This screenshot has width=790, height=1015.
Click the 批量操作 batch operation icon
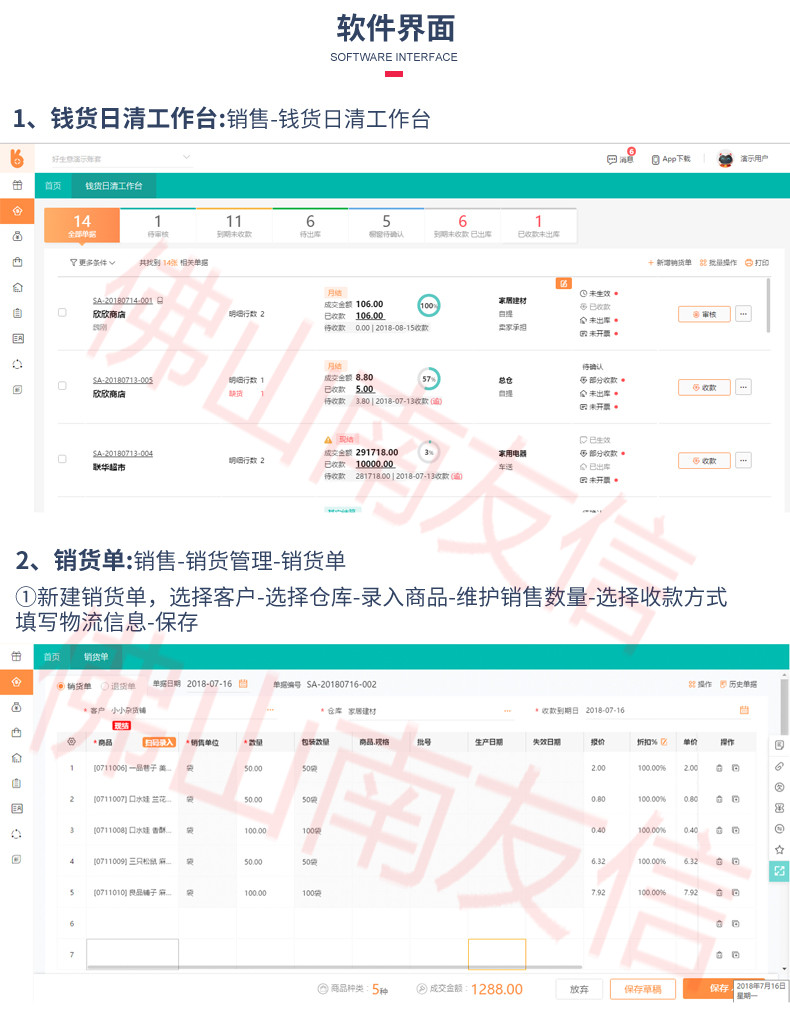point(703,263)
